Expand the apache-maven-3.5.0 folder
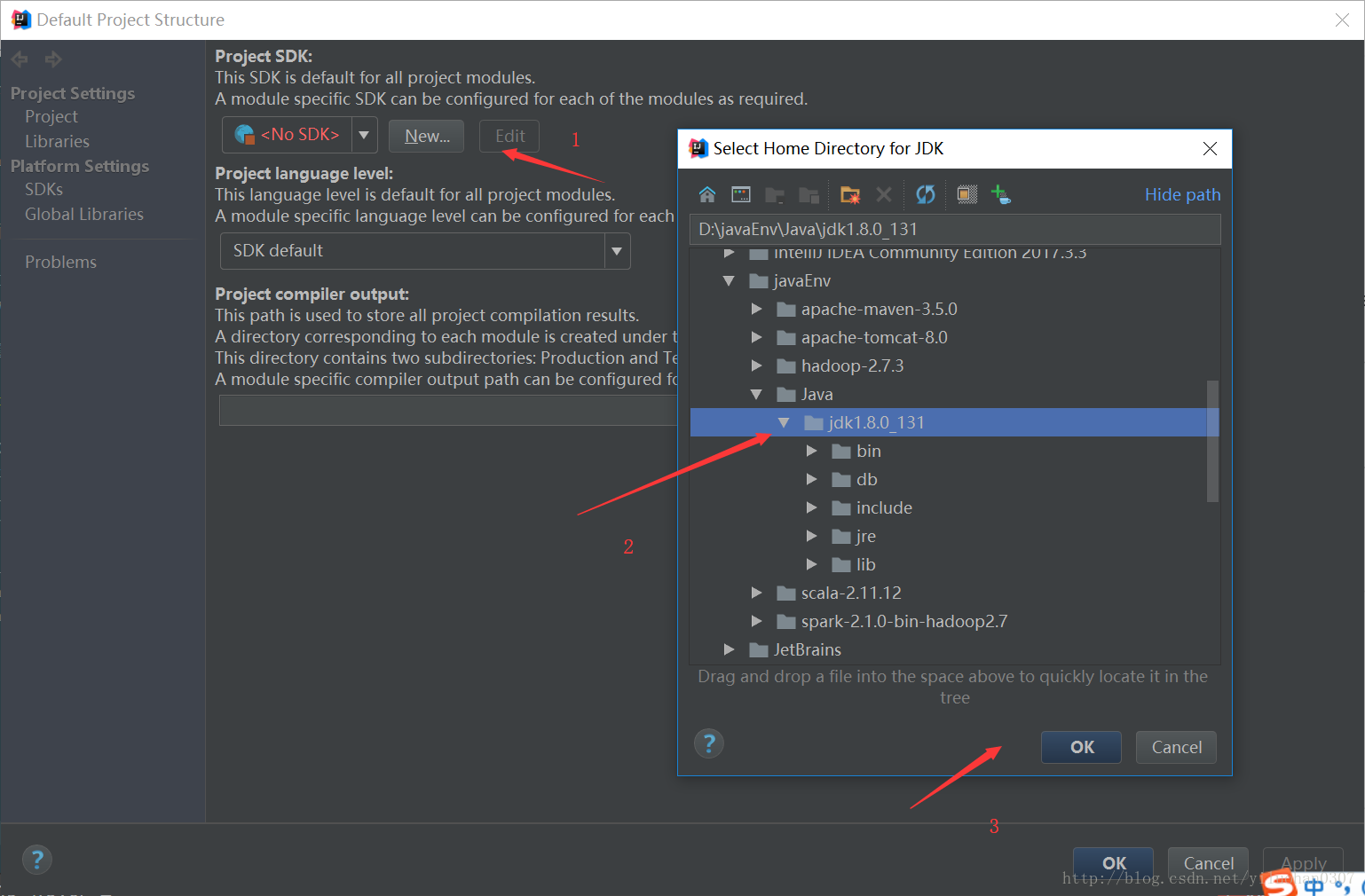This screenshot has width=1365, height=896. [756, 310]
